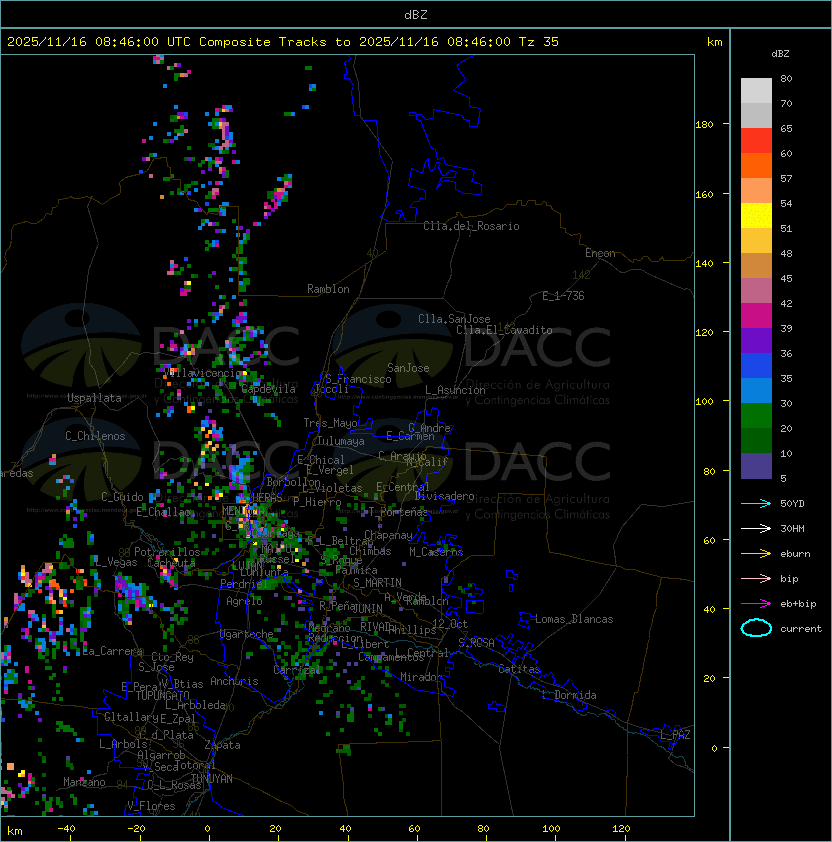
Task: Click the 'Clla.del_Rosario' place label
Action: [471, 226]
